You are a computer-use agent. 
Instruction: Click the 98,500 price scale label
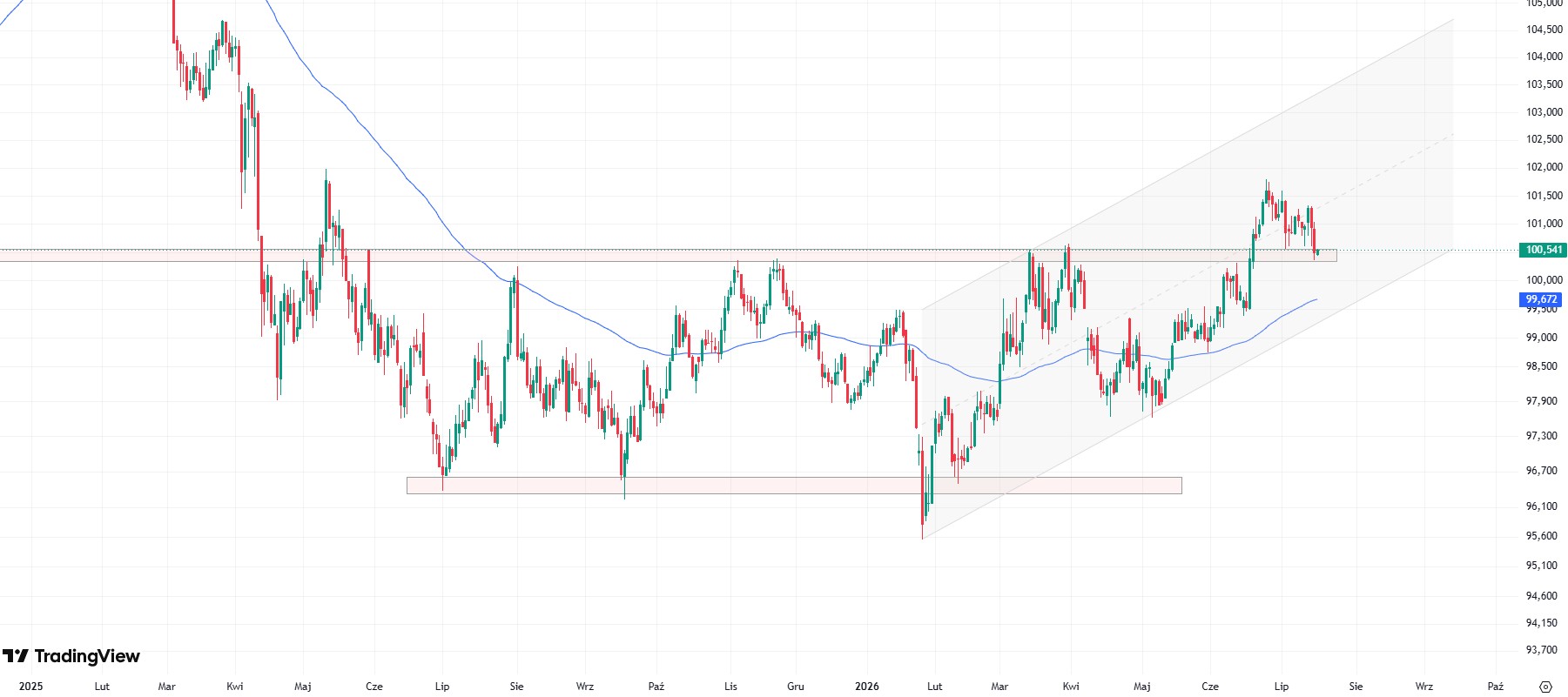1541,366
